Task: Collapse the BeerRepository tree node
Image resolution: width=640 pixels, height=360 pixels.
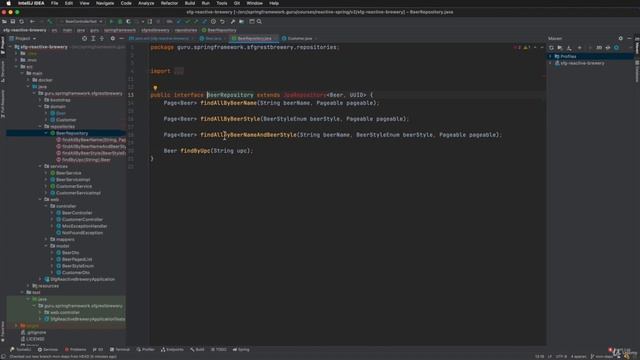Action: pos(46,133)
